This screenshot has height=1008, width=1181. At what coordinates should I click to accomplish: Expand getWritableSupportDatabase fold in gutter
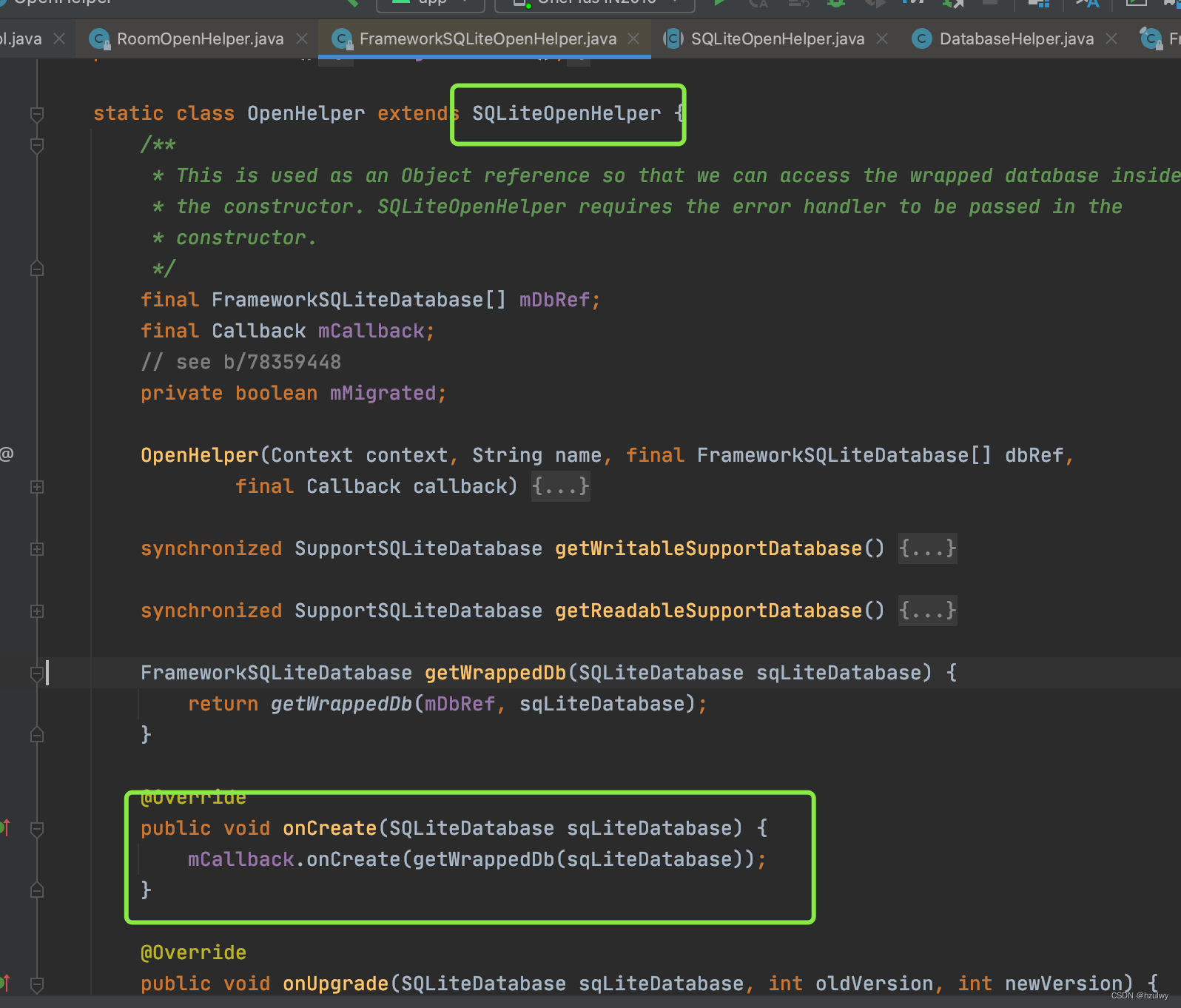[x=37, y=549]
